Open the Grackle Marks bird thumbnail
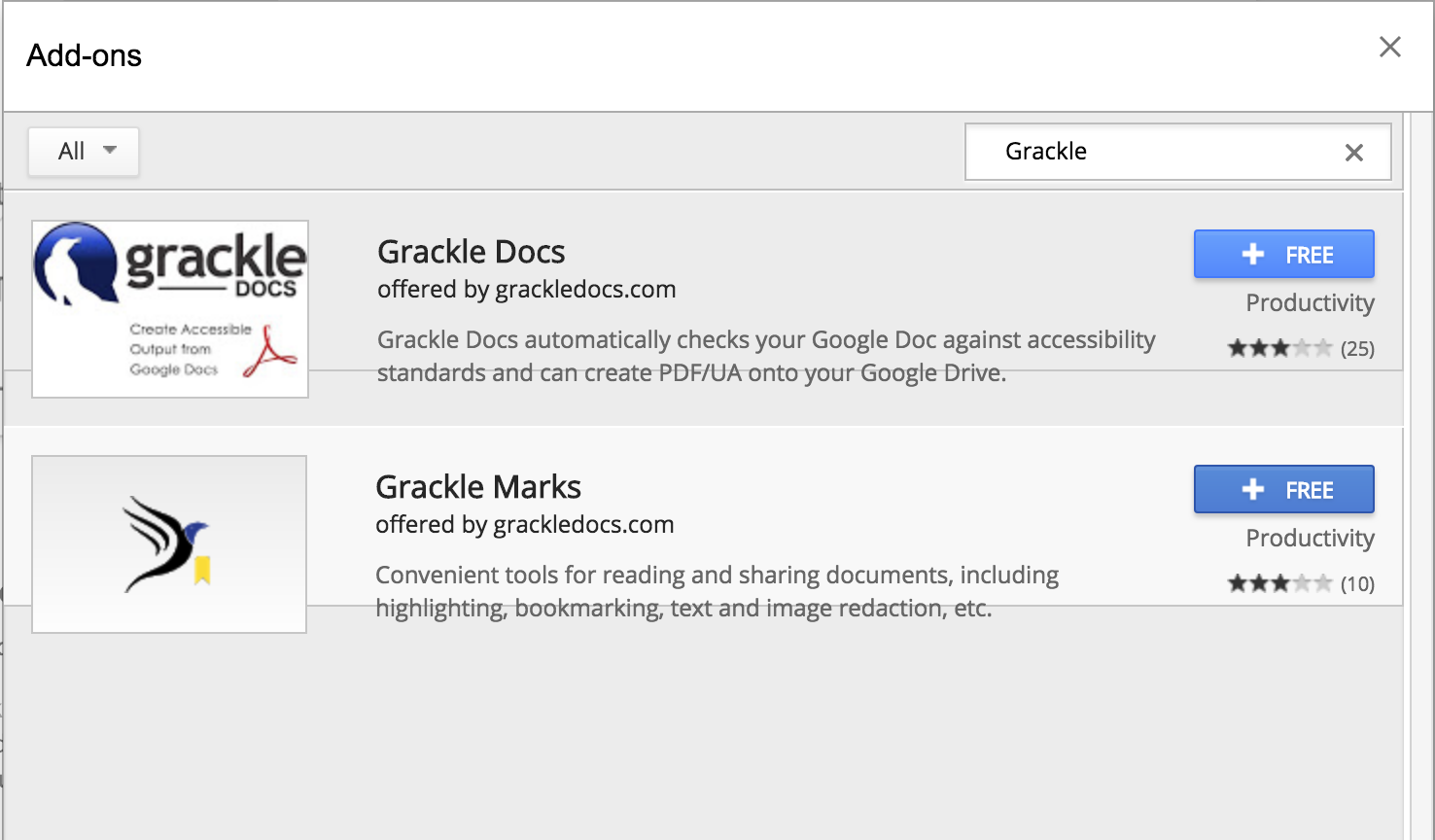1435x840 pixels. pyautogui.click(x=169, y=544)
